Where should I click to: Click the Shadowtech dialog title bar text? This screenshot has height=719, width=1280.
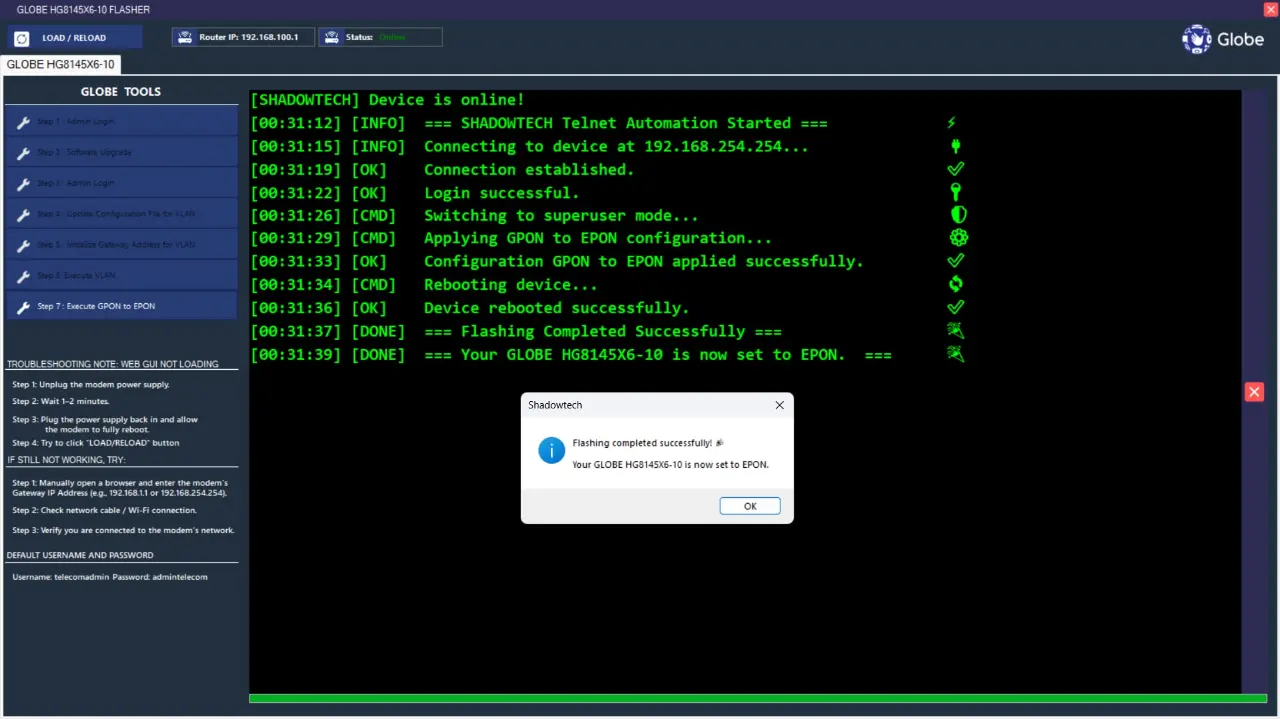coord(555,405)
